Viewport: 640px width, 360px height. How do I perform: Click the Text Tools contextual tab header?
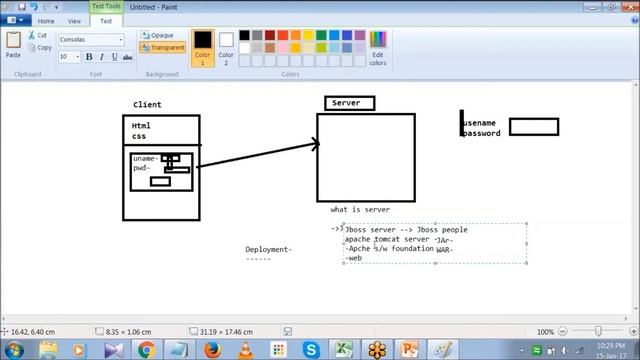106,7
